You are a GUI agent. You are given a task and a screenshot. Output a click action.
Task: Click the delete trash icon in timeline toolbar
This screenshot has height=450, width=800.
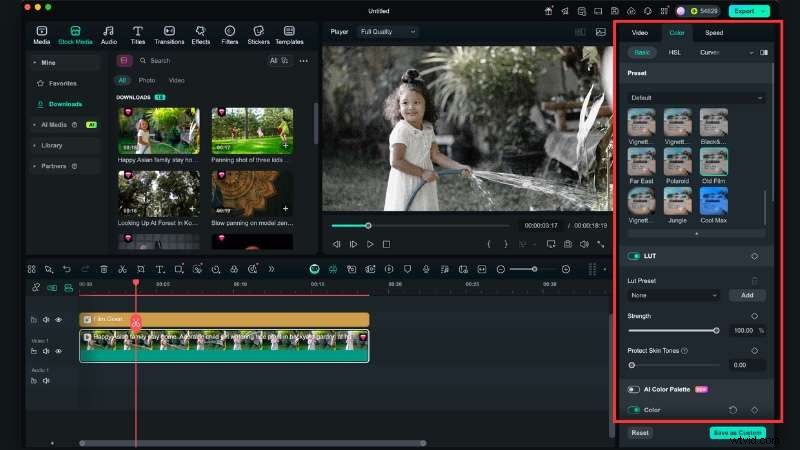[x=104, y=269]
